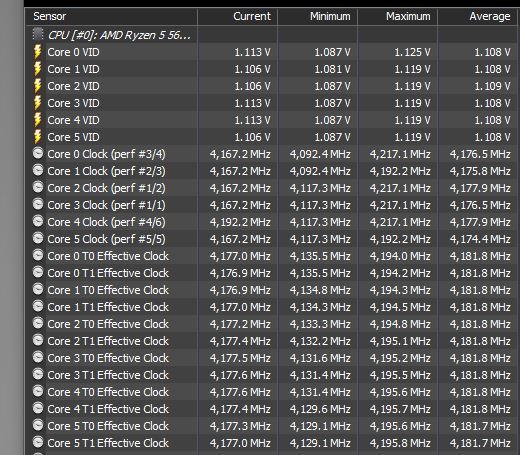Click clock icon beside Core 2 Clock (perf #1/2)
Viewport: 520px width, 455px height.
(38, 187)
